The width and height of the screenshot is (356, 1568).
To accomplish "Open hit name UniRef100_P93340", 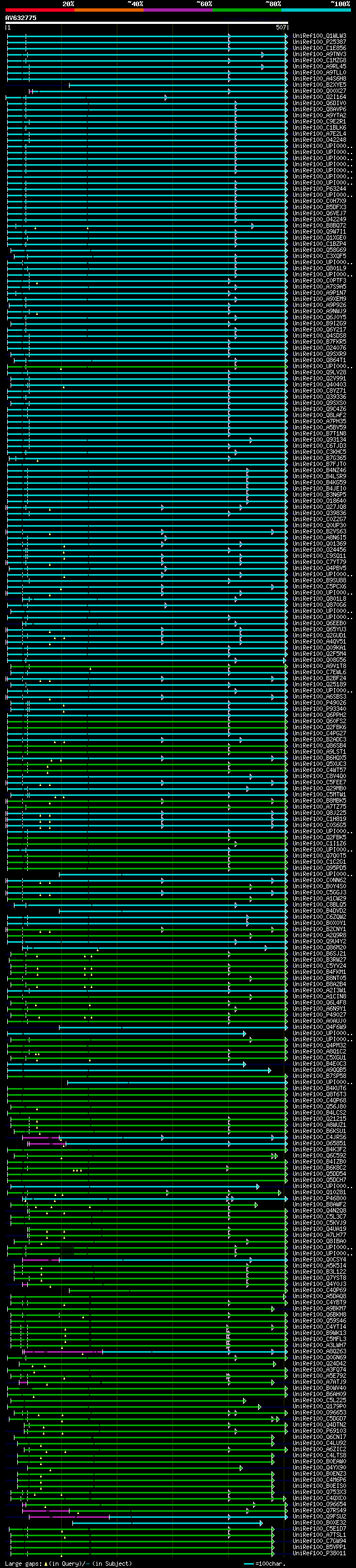I will 319,709.
